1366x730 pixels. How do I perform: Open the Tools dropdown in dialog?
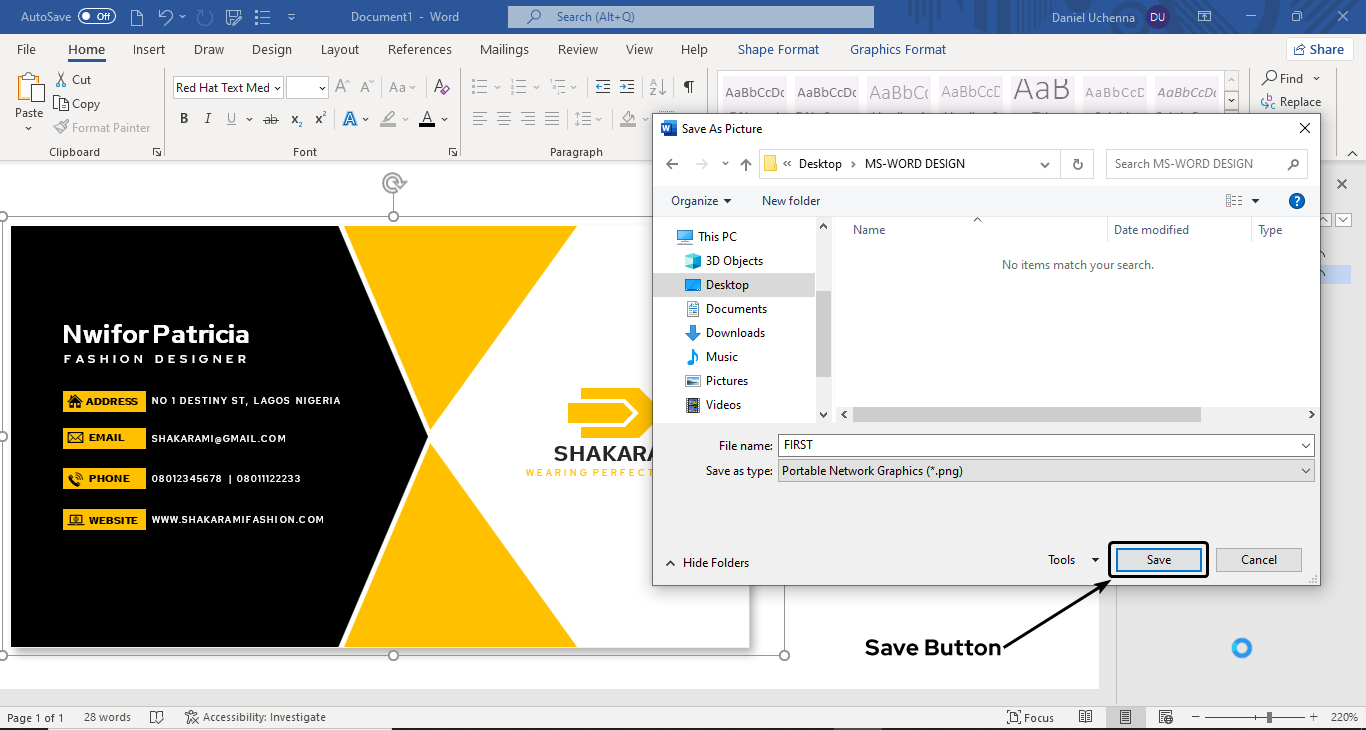1072,560
